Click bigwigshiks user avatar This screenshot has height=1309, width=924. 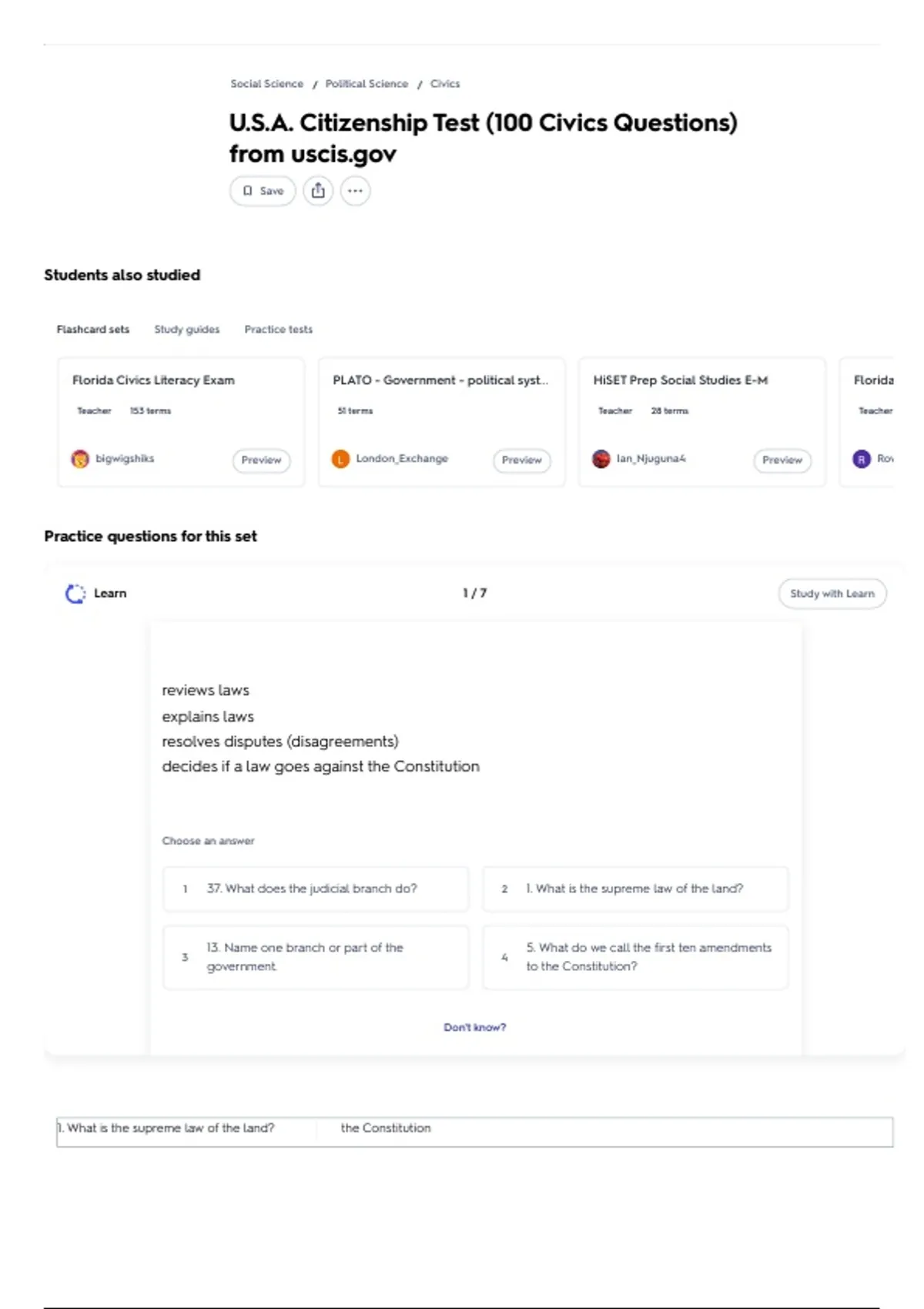coord(80,459)
